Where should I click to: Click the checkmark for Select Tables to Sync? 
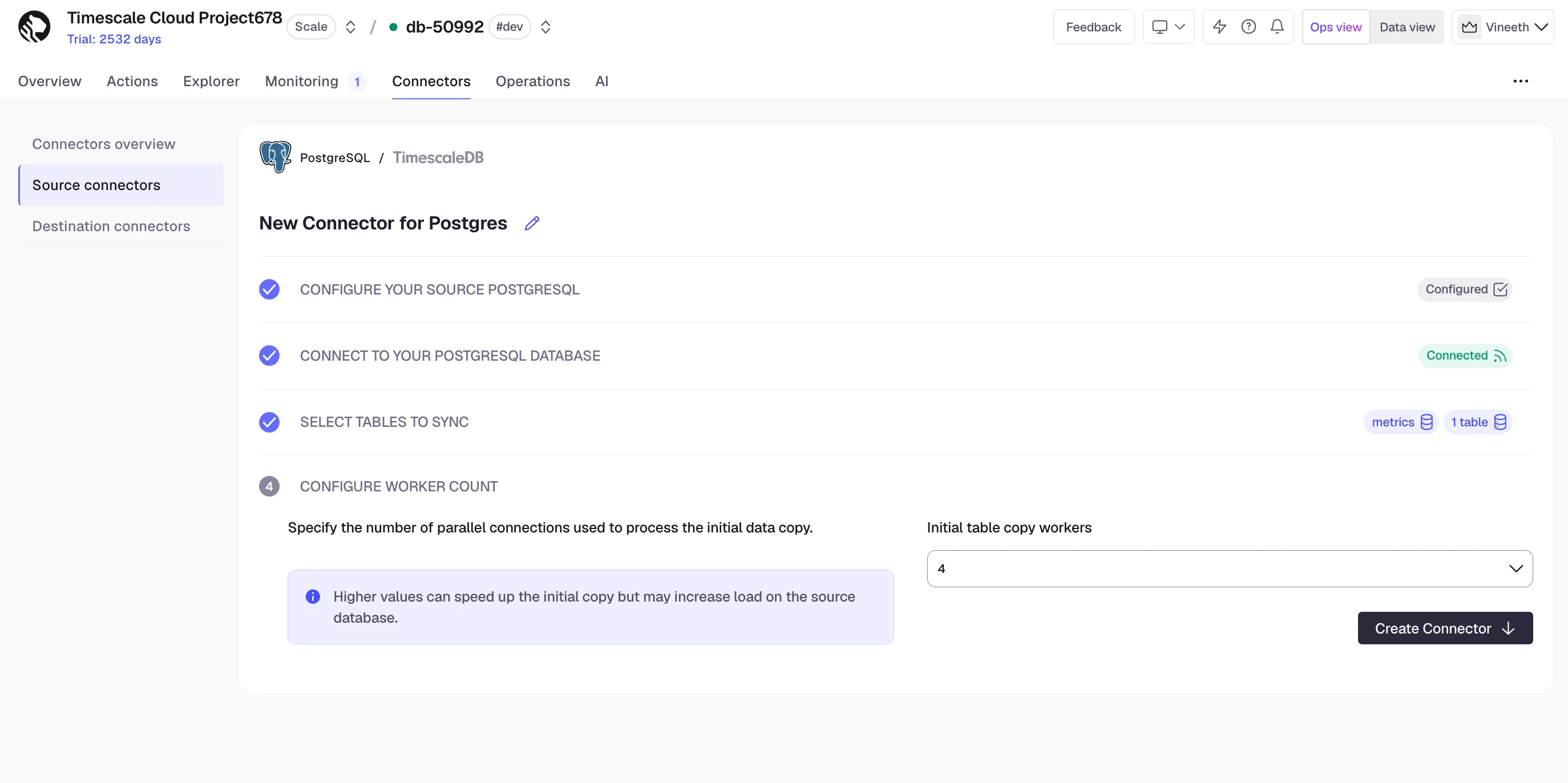[x=269, y=422]
